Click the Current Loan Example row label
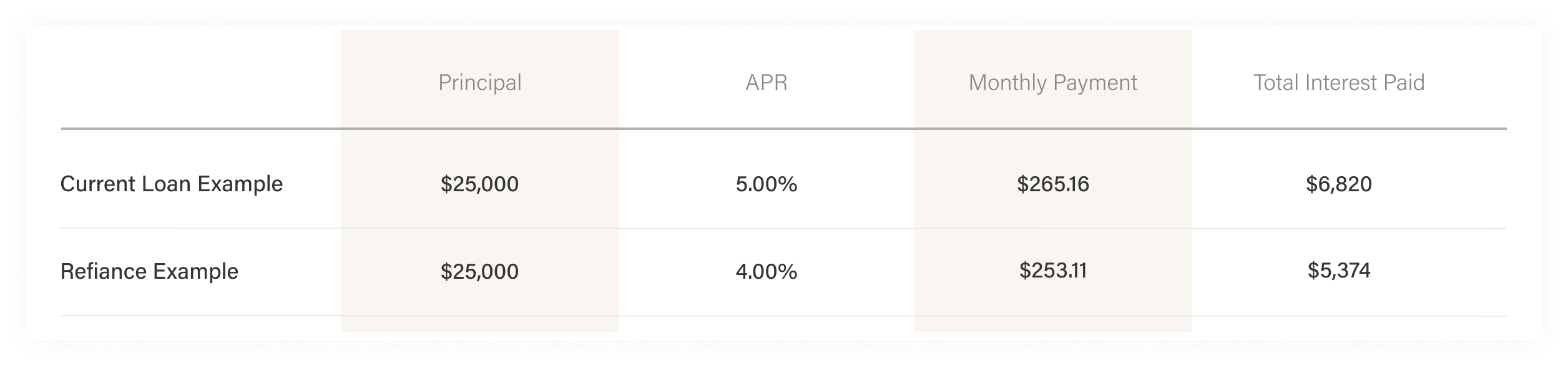The width and height of the screenshot is (1568, 365). [x=171, y=184]
